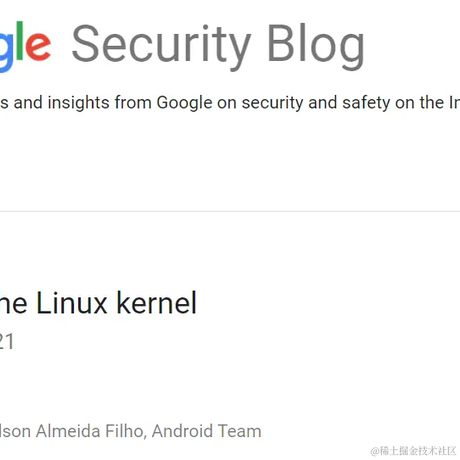
Task: Click the word 'Linux' in post title
Action: click(72, 303)
